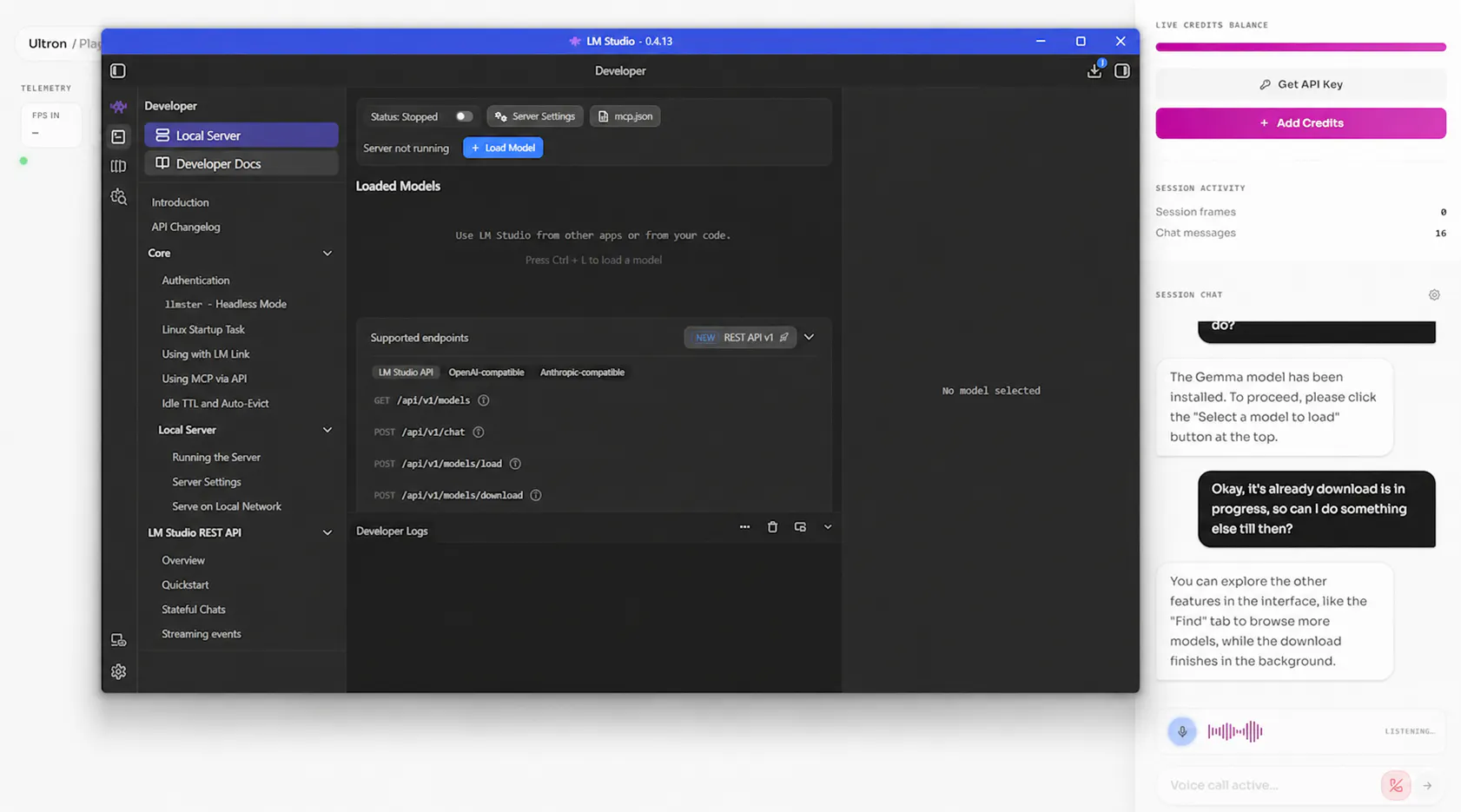
Task: Open Stateful Chats docs page
Action: point(194,610)
